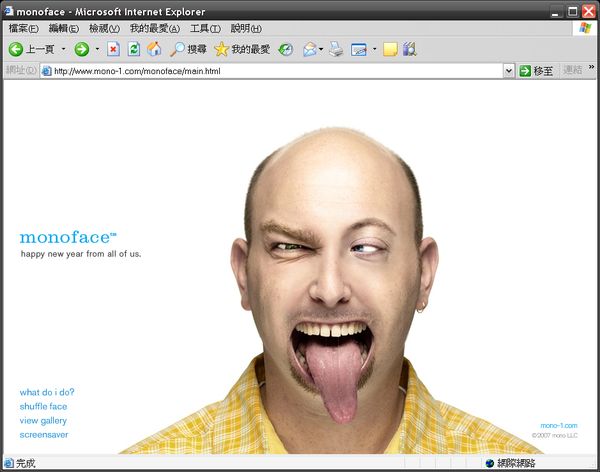Click the Windows flag logo
The image size is (600, 472).
[x=585, y=28]
